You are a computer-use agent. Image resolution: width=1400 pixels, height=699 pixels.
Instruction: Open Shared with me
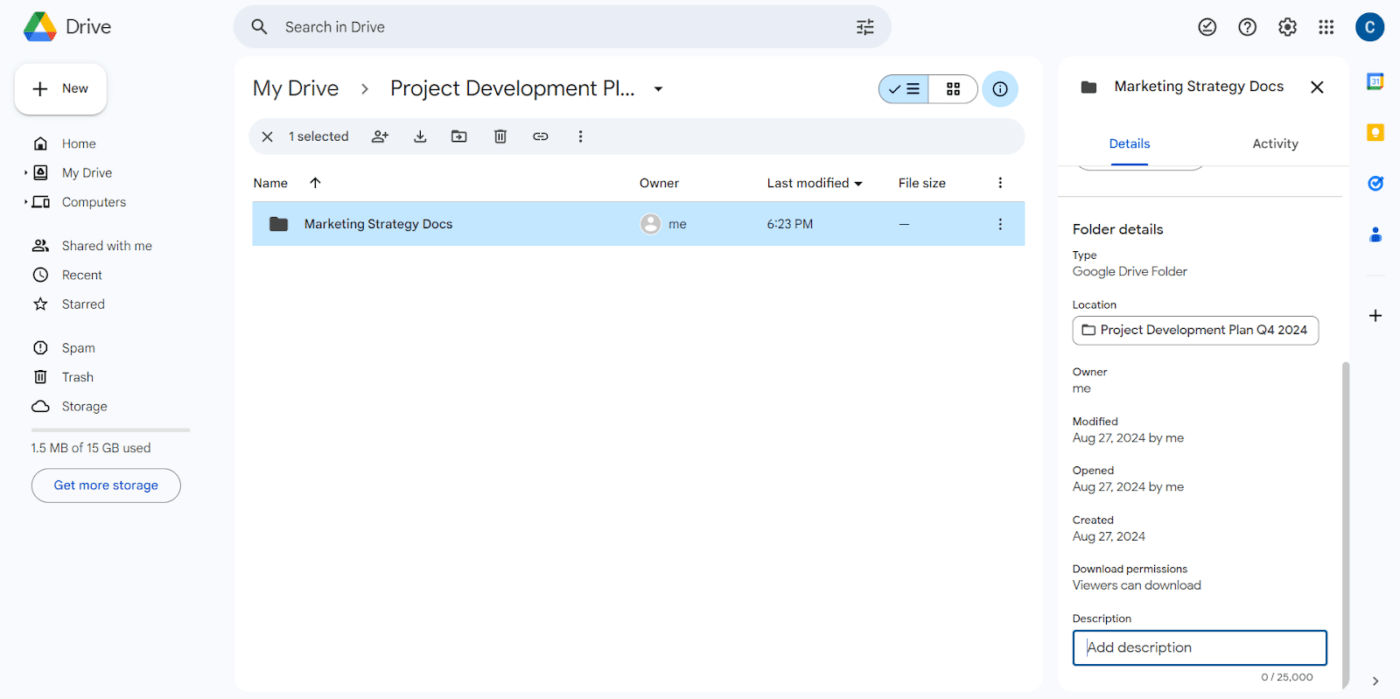(107, 246)
